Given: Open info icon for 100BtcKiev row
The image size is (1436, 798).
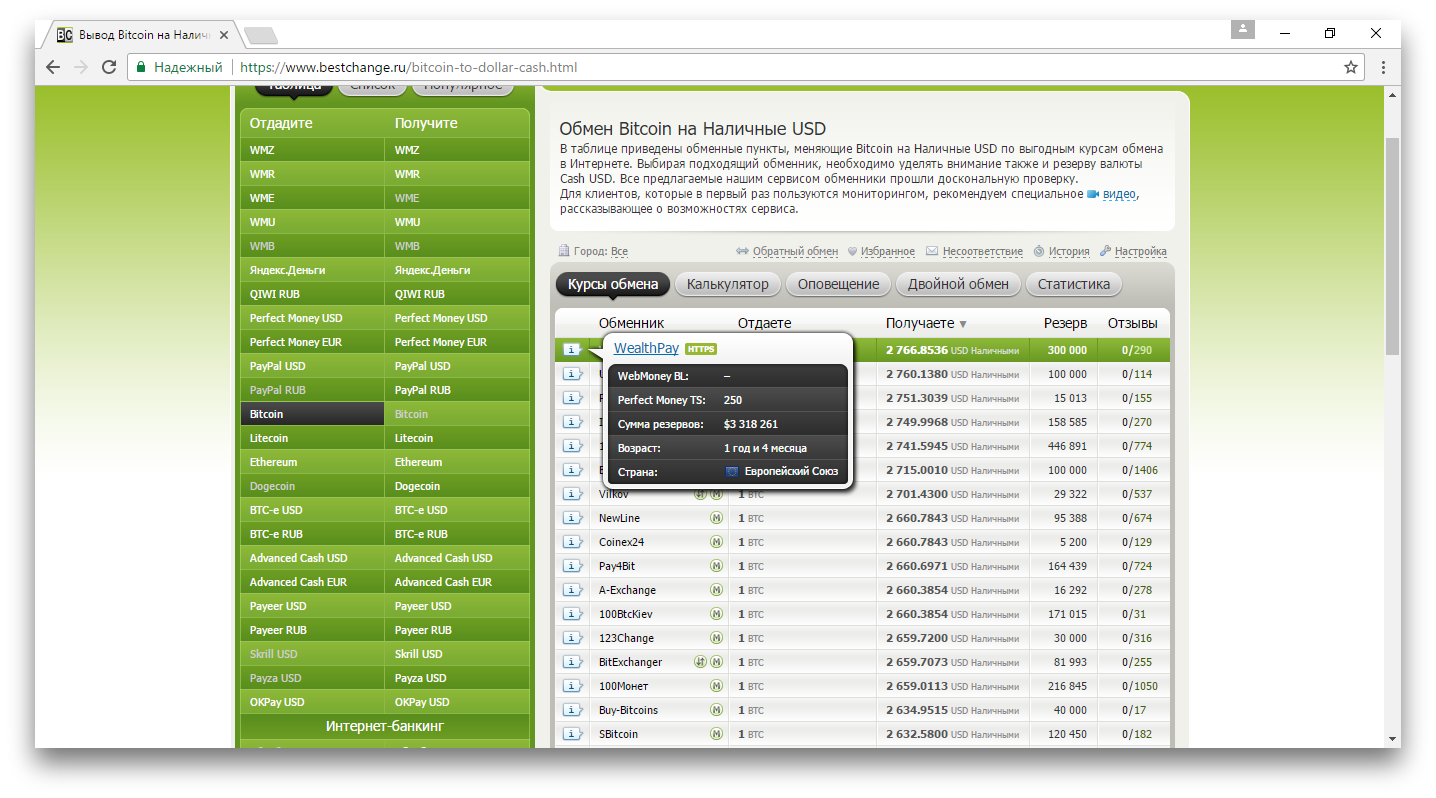Looking at the screenshot, I should pos(572,614).
